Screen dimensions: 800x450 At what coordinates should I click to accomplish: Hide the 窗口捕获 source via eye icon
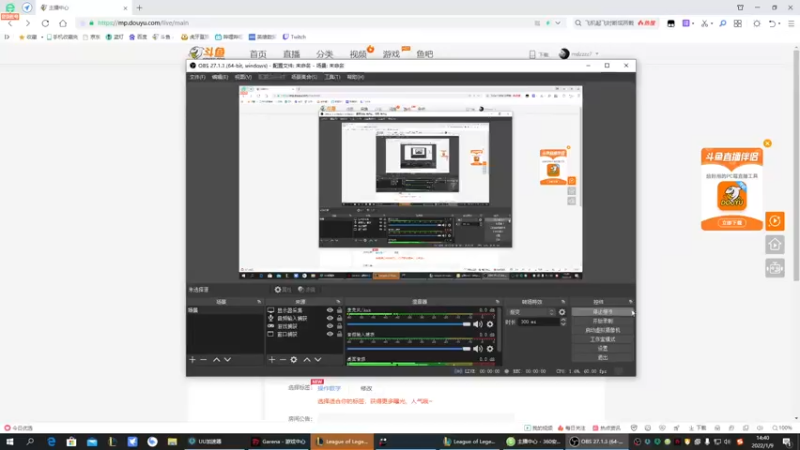[x=330, y=334]
